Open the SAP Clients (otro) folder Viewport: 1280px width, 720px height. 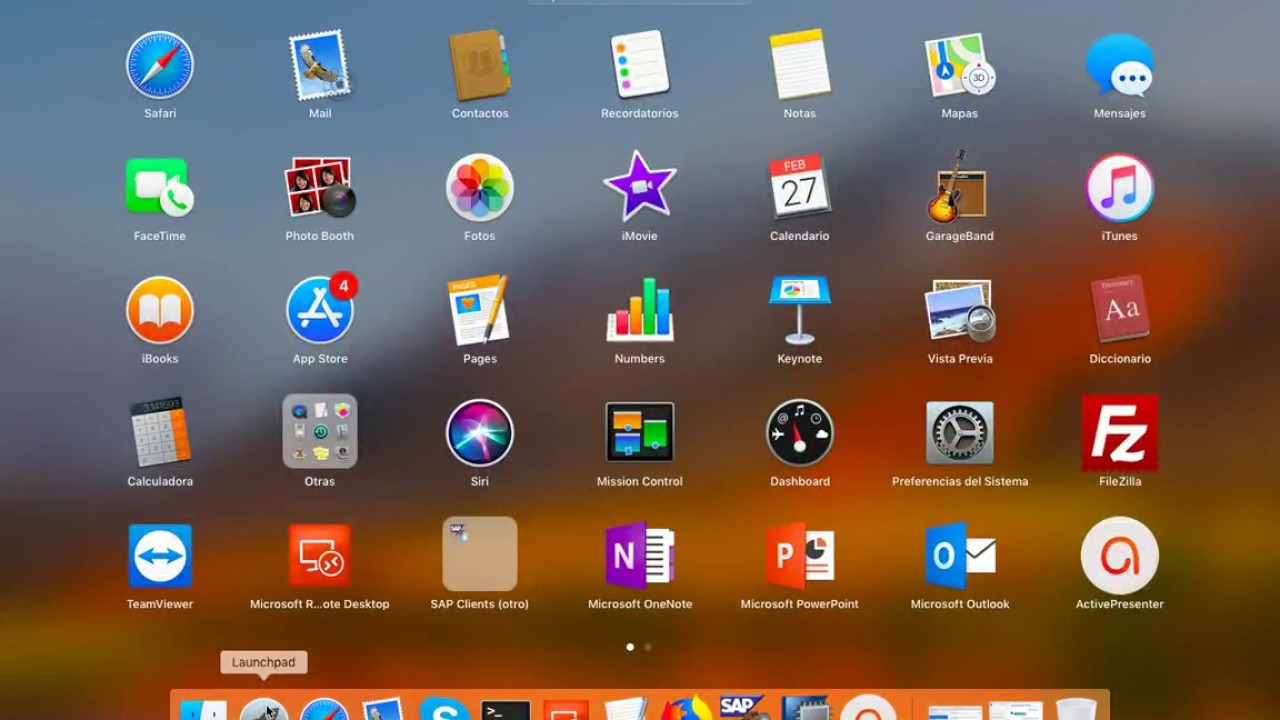pyautogui.click(x=480, y=554)
